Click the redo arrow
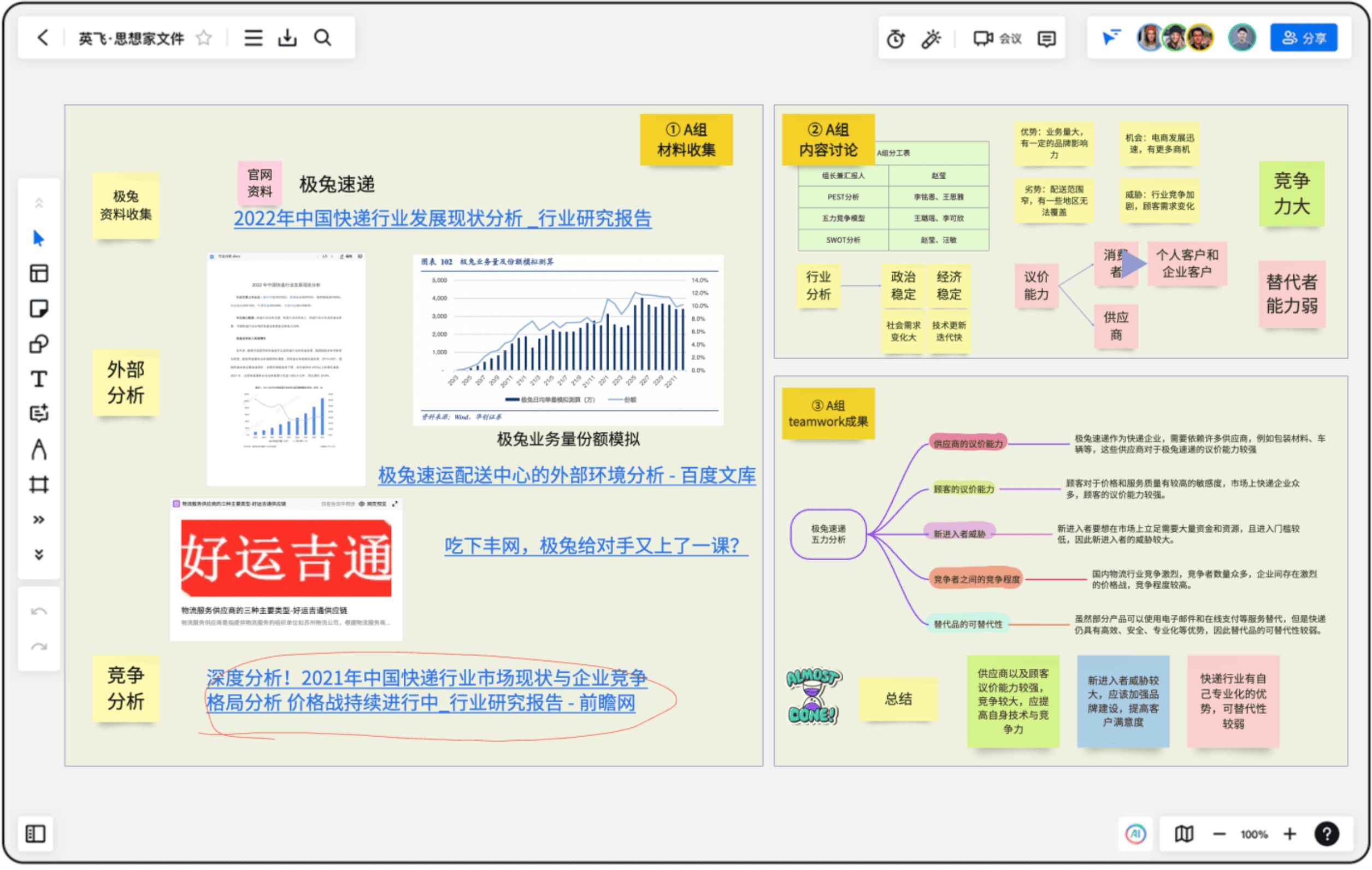Viewport: 1372px width, 870px height. point(39,646)
